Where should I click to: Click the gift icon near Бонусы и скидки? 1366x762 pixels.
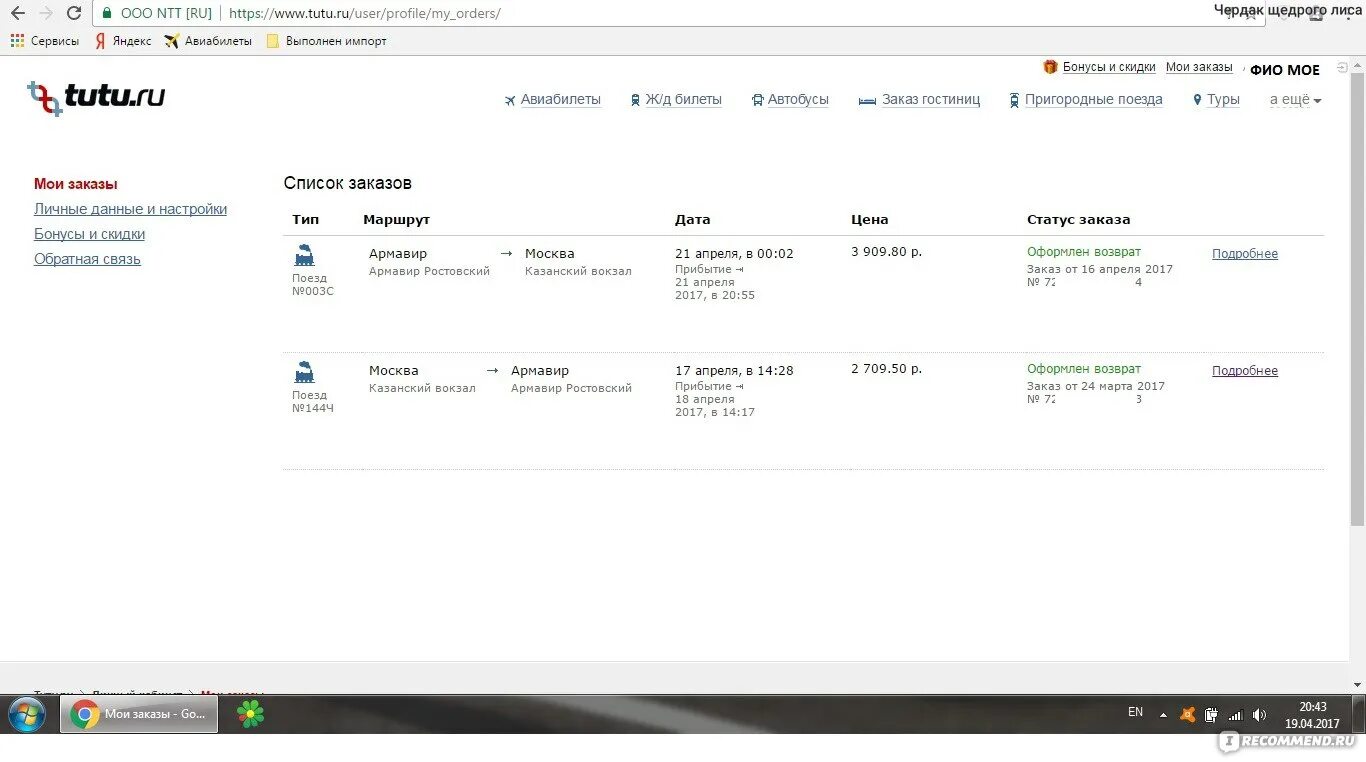click(x=1050, y=67)
